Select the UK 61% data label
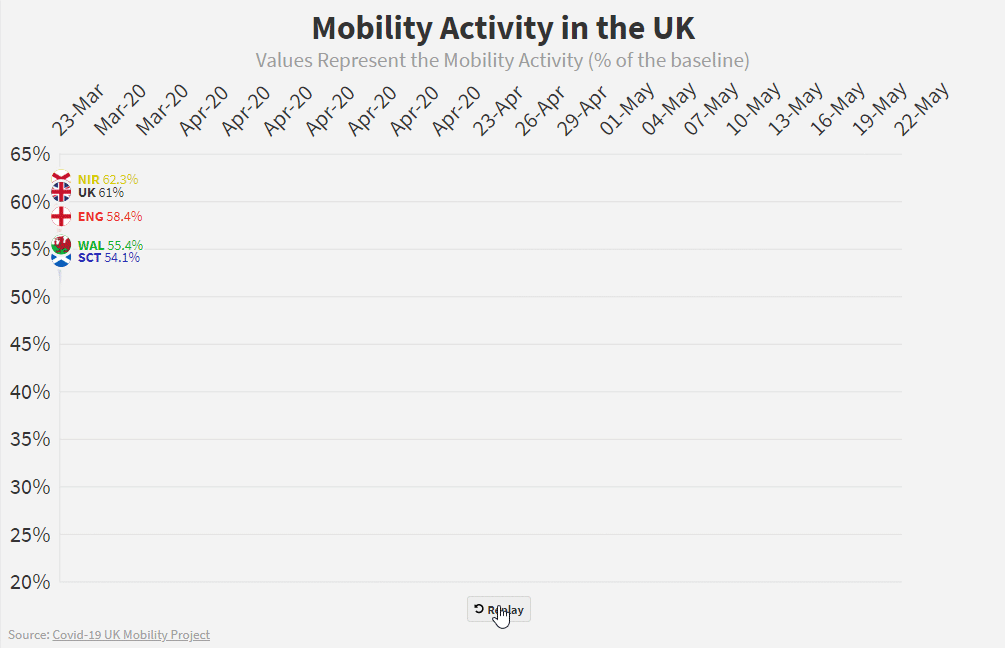 tap(101, 192)
